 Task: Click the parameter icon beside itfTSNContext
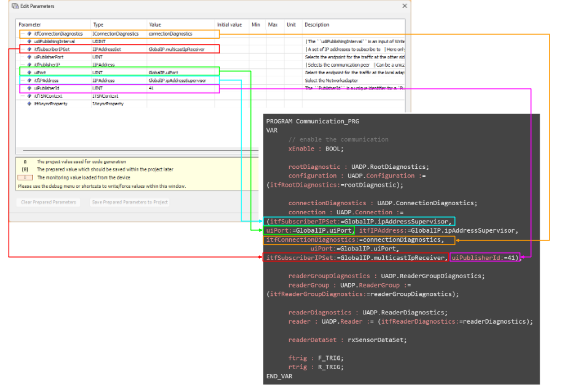coord(30,96)
